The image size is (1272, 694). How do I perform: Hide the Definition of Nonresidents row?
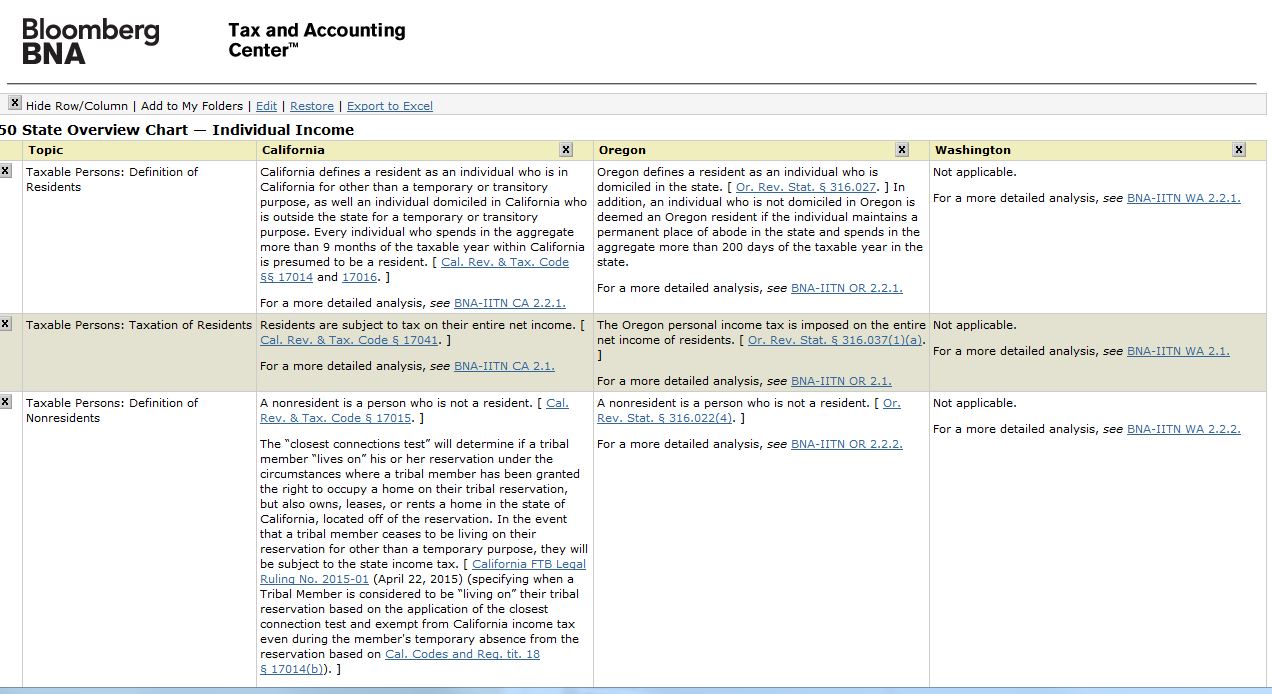tap(8, 400)
